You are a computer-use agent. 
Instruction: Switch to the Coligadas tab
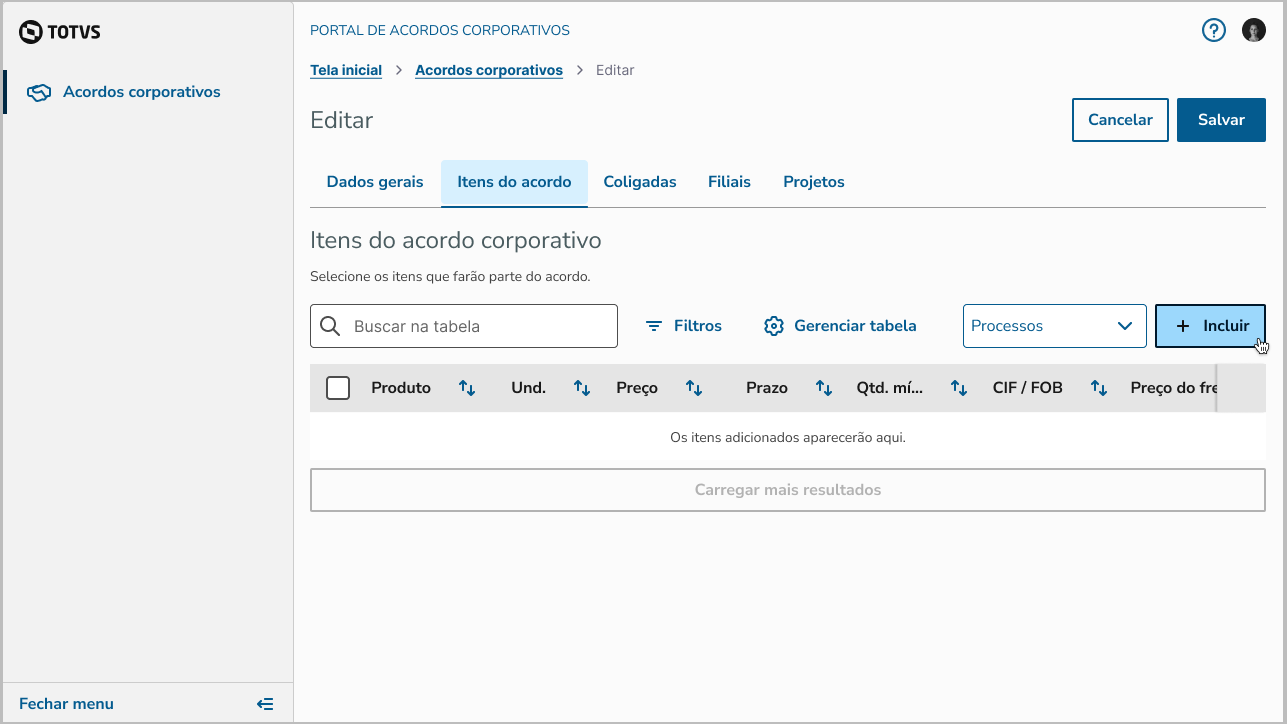click(640, 182)
